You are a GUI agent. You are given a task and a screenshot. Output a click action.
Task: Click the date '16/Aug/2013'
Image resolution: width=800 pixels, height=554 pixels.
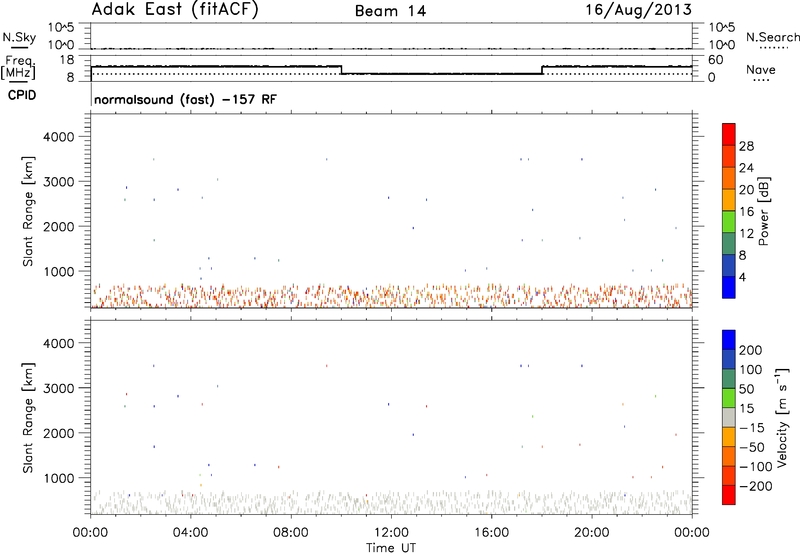click(638, 10)
